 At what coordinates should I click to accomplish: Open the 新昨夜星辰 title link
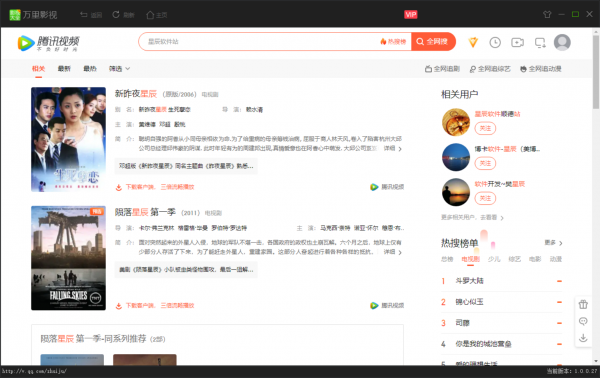tap(136, 94)
